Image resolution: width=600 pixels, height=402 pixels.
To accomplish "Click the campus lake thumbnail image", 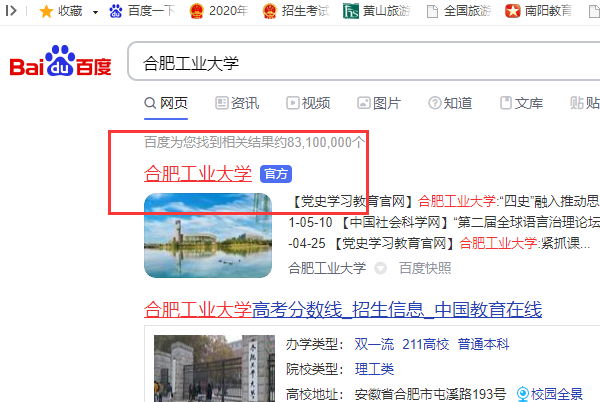I will point(208,235).
